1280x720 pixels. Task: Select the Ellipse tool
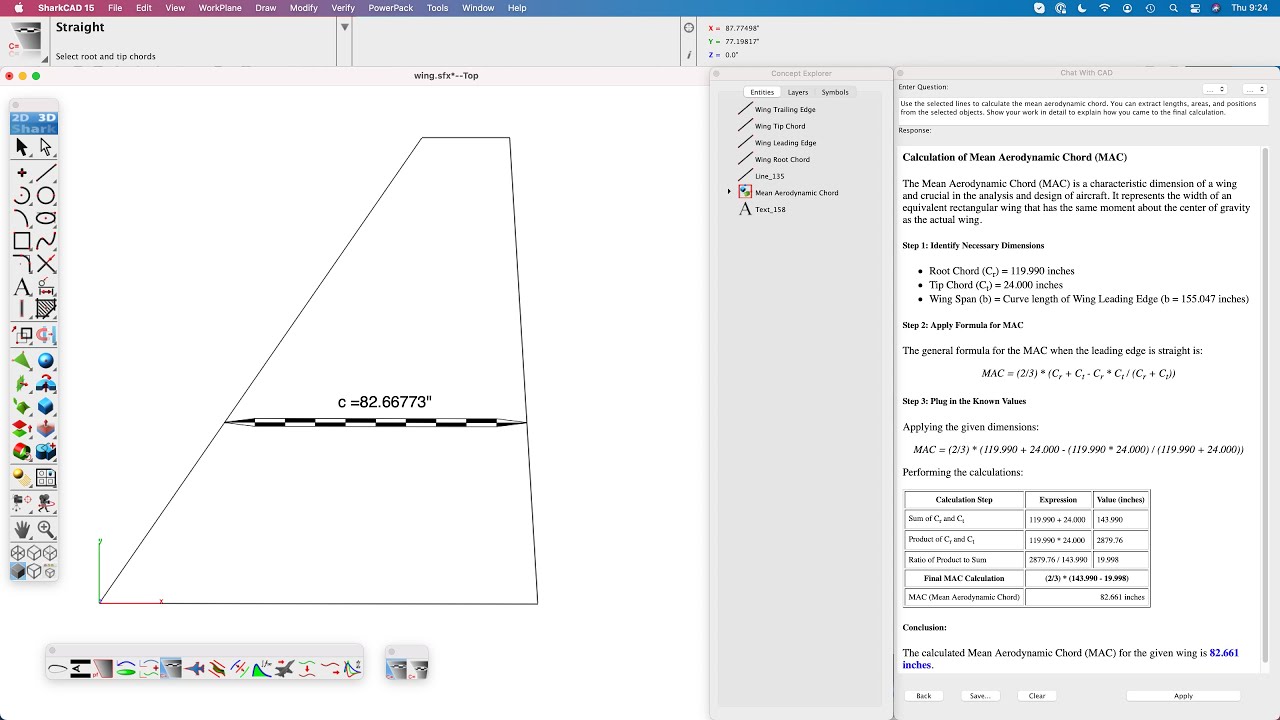pos(46,219)
